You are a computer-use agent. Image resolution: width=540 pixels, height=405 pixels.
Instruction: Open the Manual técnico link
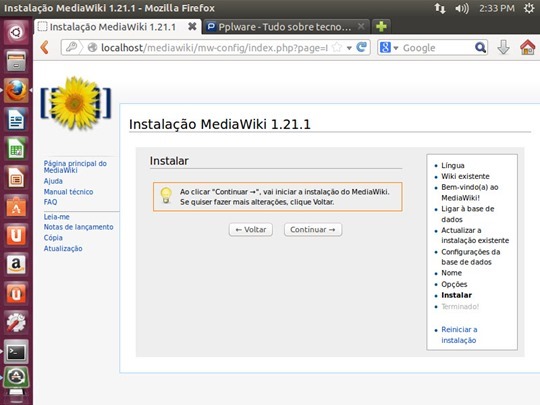pos(68,191)
